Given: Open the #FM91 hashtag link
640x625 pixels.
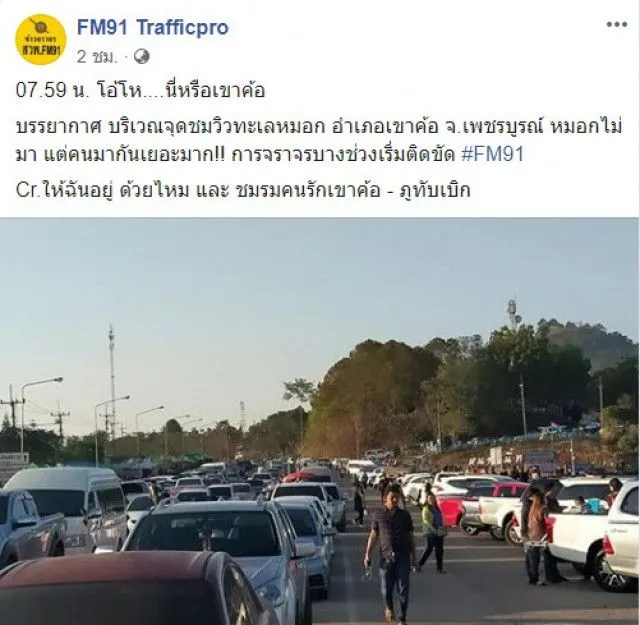Looking at the screenshot, I should 492,155.
